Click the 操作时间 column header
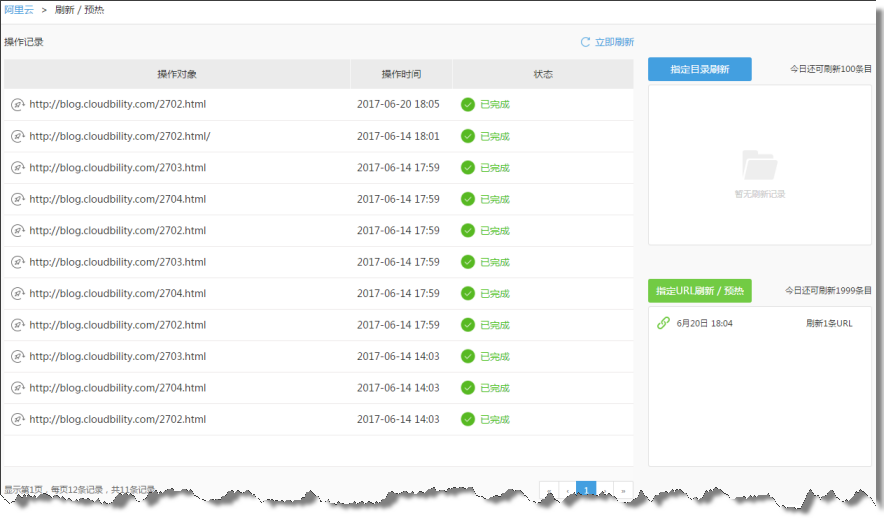This screenshot has width=884, height=518. (401, 74)
